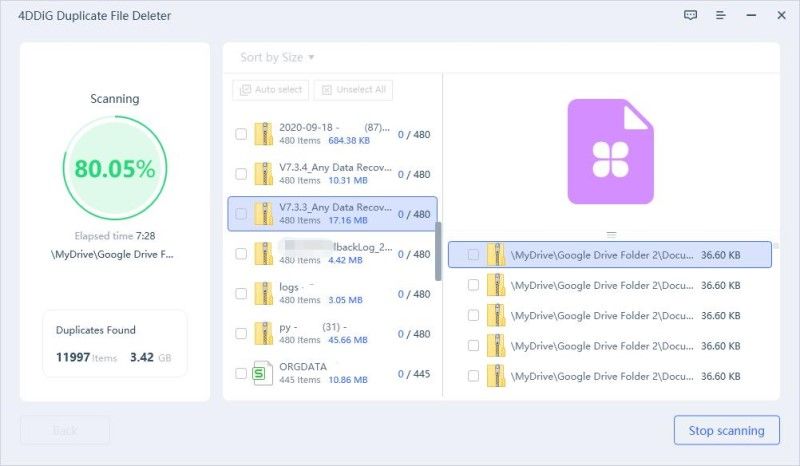Click the duplicate list vertical scrollbar
This screenshot has height=466, width=800.
tap(437, 250)
